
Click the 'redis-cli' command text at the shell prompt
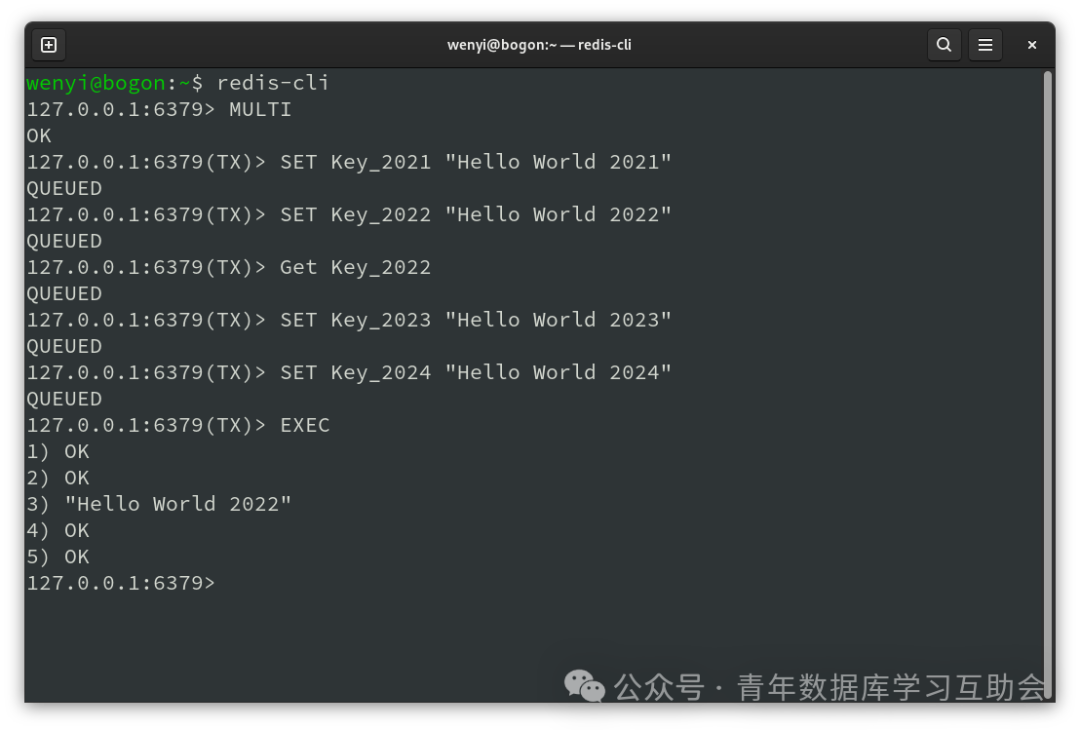tap(273, 83)
